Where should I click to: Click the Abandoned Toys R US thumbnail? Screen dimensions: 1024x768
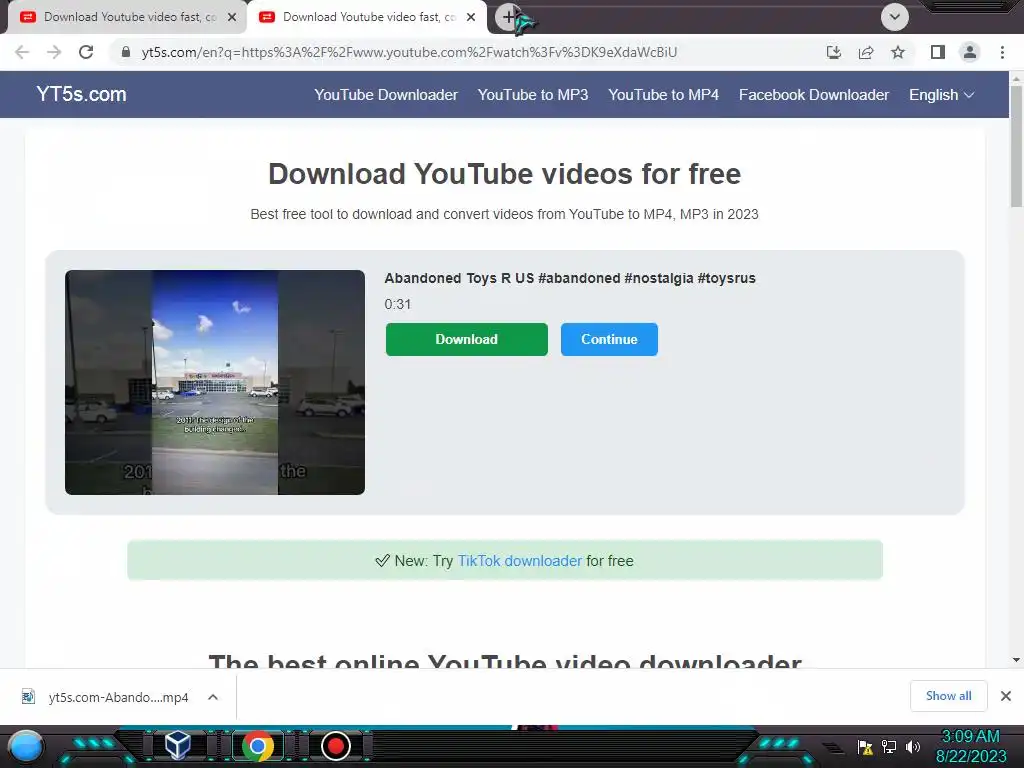click(215, 382)
